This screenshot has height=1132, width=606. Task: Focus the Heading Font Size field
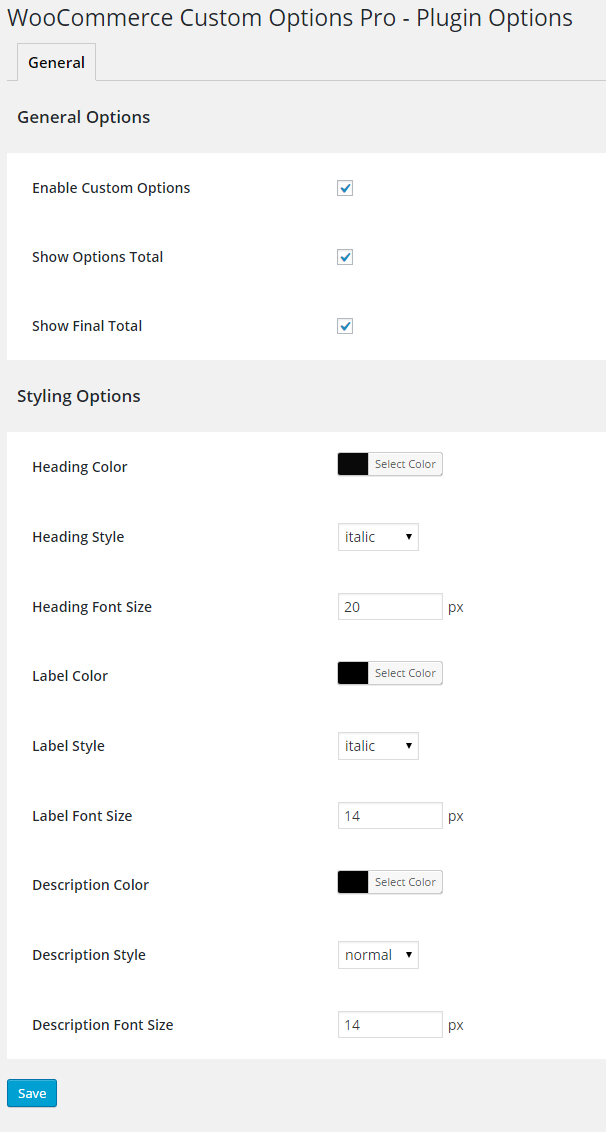click(x=390, y=607)
